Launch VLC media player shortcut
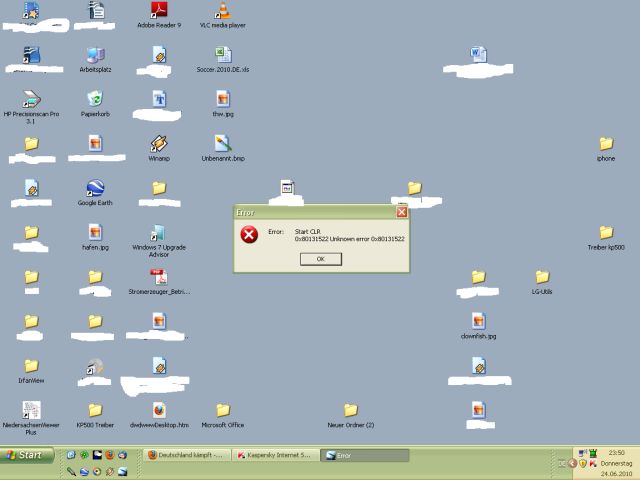The height and width of the screenshot is (480, 640). [222, 11]
